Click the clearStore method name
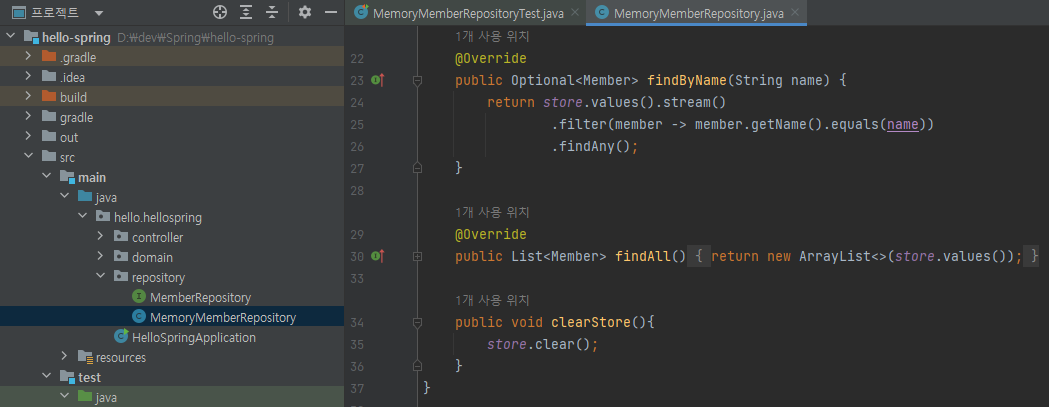This screenshot has width=1049, height=407. 591,323
